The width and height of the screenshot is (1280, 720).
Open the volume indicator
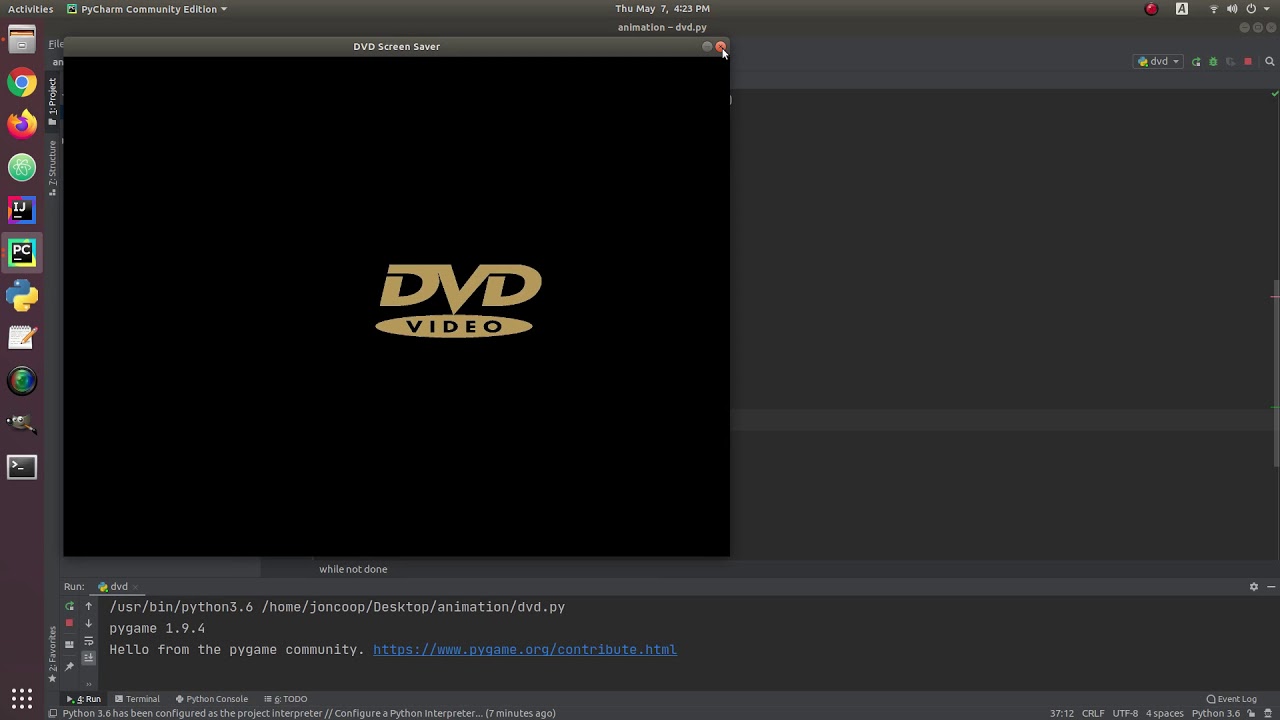(x=1232, y=9)
